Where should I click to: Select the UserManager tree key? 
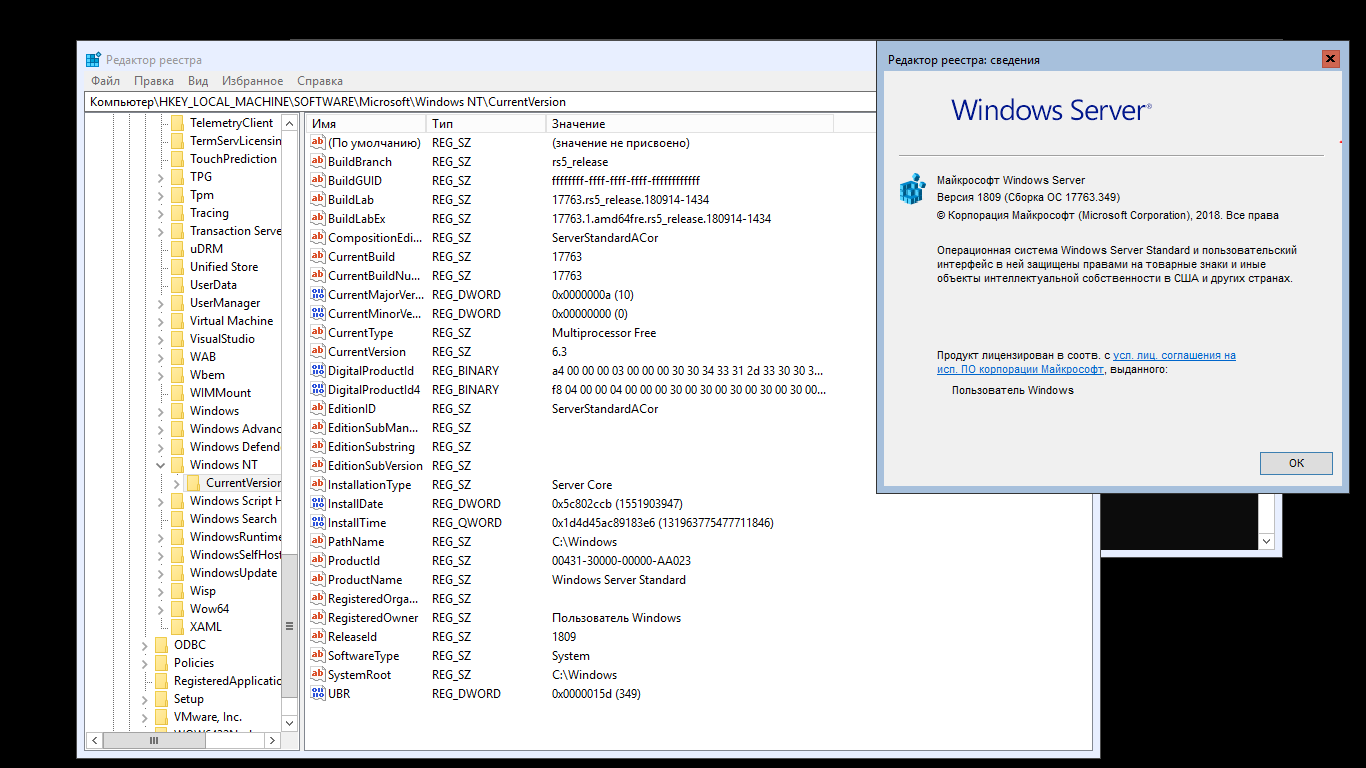pyautogui.click(x=225, y=303)
